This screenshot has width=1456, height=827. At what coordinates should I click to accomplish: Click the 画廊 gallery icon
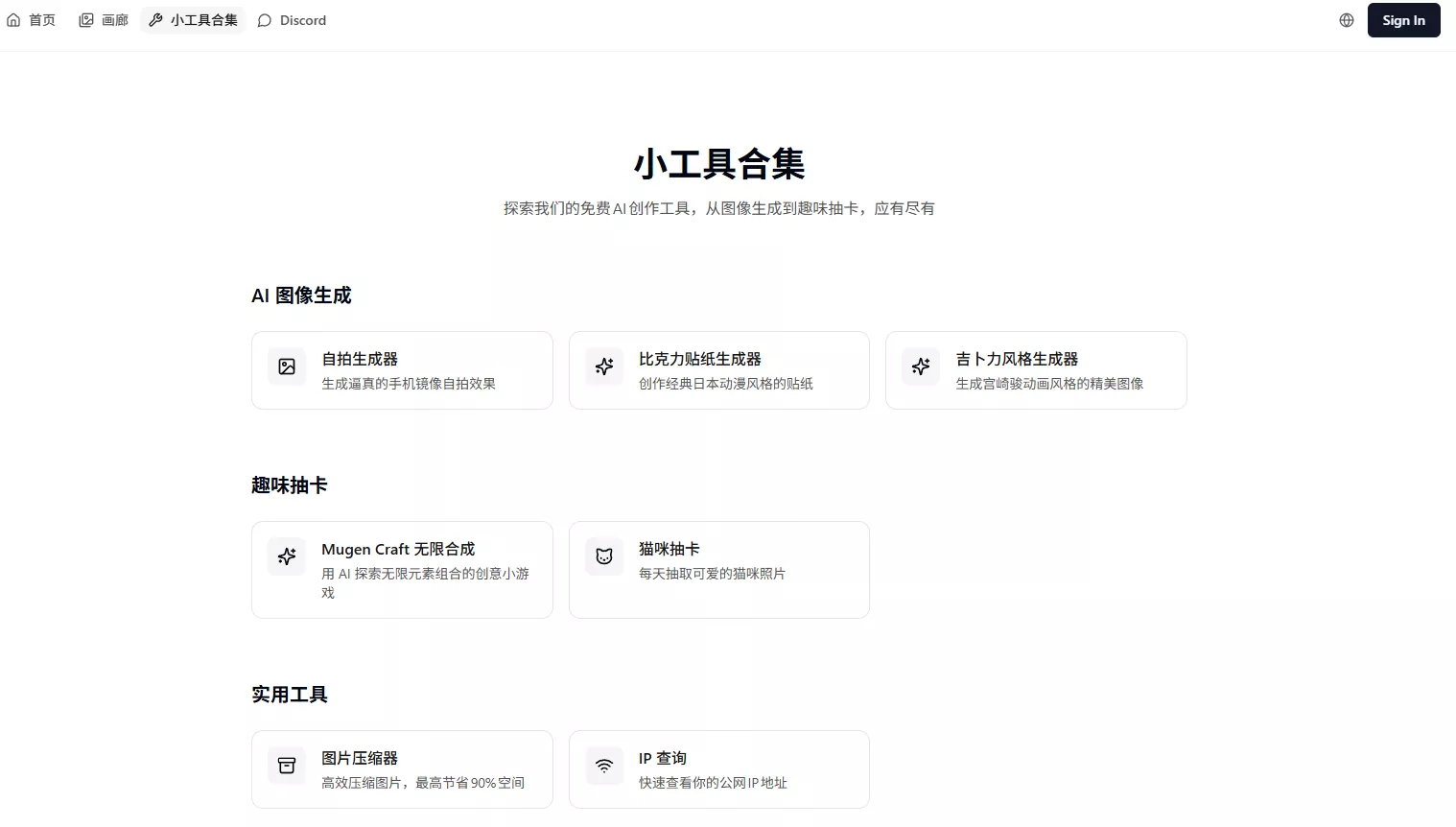(x=86, y=19)
